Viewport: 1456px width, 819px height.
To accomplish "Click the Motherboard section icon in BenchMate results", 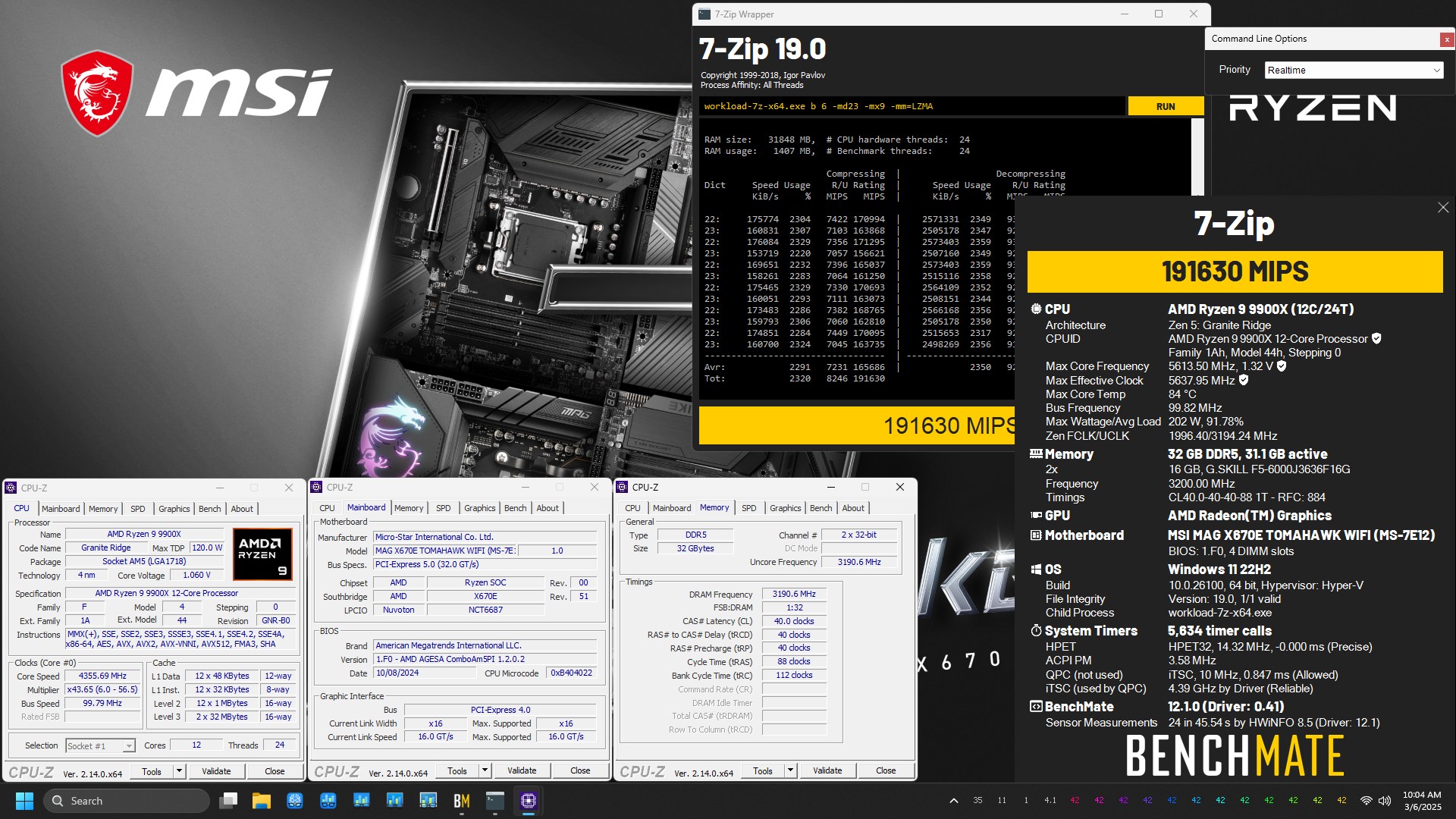I will 1036,535.
